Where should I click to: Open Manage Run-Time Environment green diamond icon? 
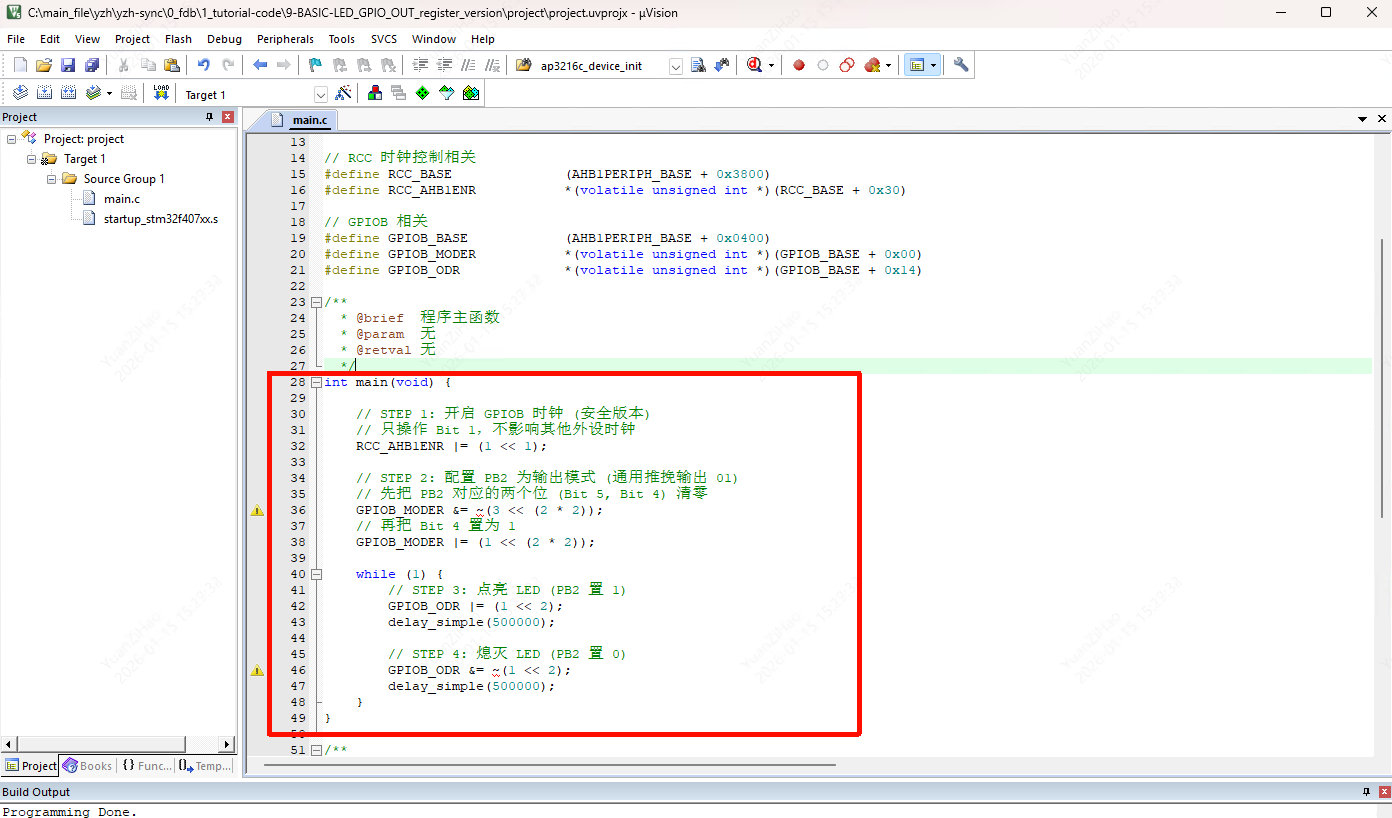point(422,93)
